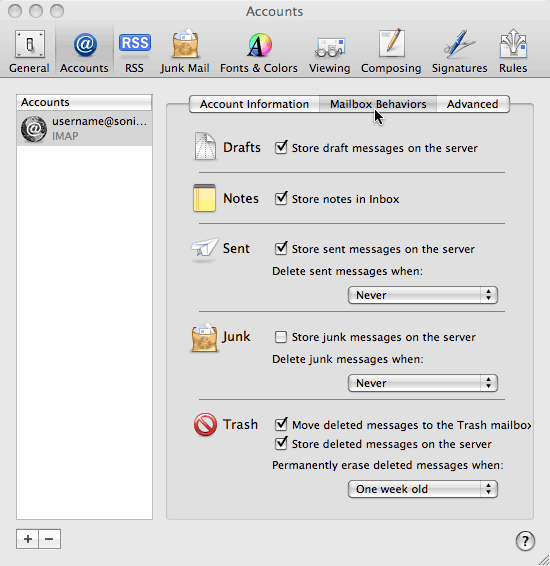Click the Sent section label
550x566 pixels.
coord(236,248)
